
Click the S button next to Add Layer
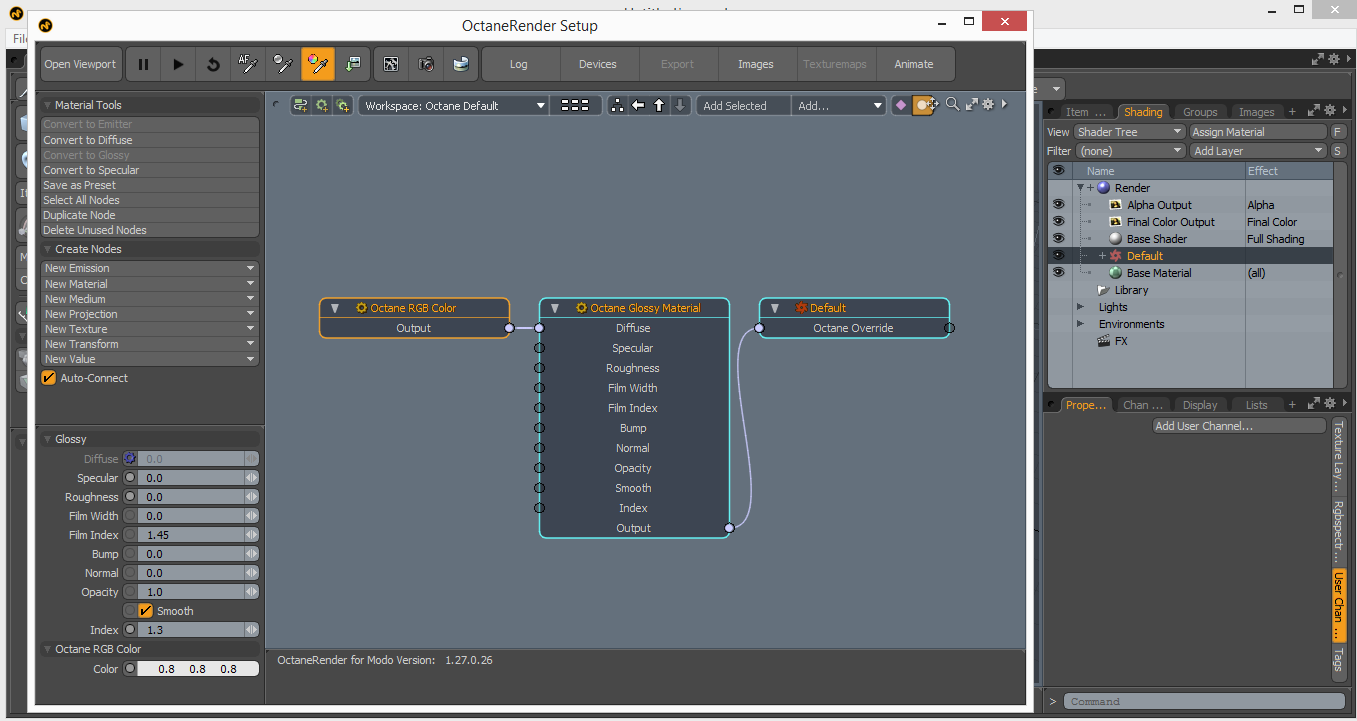[1338, 151]
